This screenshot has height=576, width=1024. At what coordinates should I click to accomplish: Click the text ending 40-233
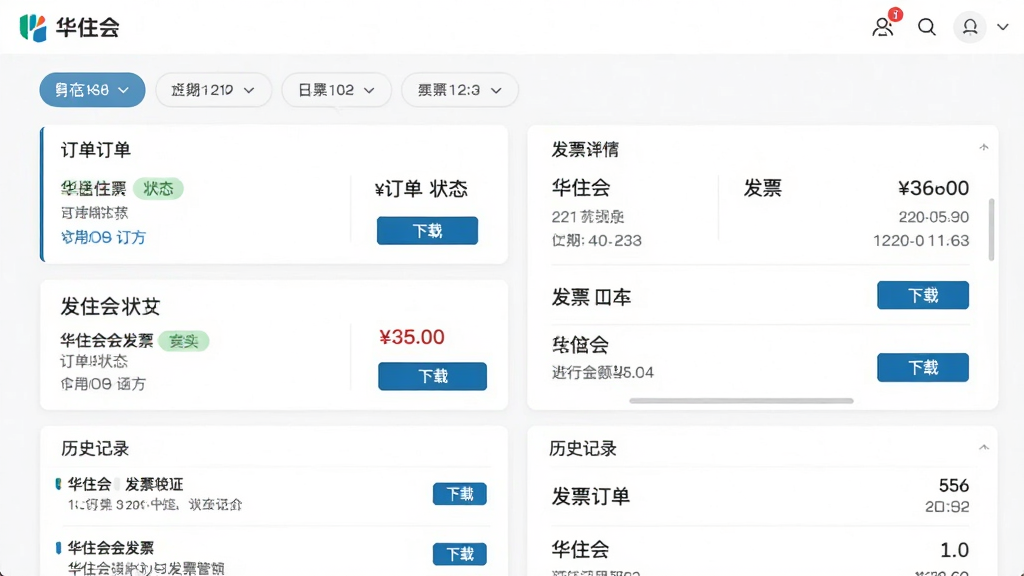tap(596, 240)
